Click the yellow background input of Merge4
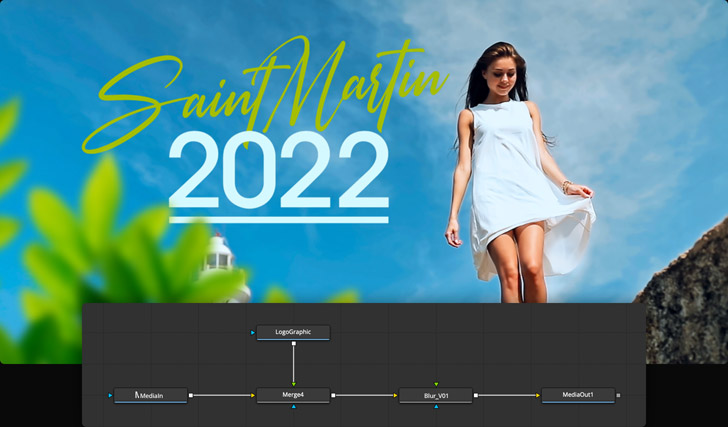 [252, 395]
